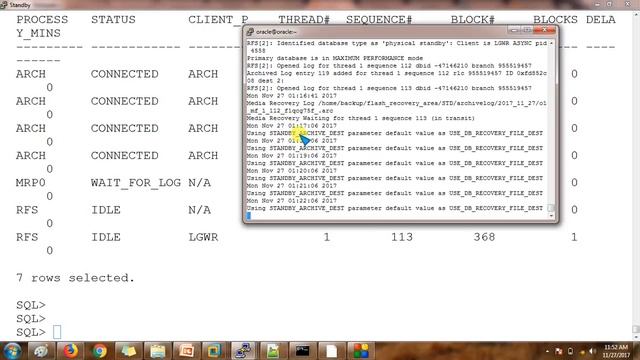
Task: Open the command prompt taskbar icon
Action: pyautogui.click(x=302, y=351)
